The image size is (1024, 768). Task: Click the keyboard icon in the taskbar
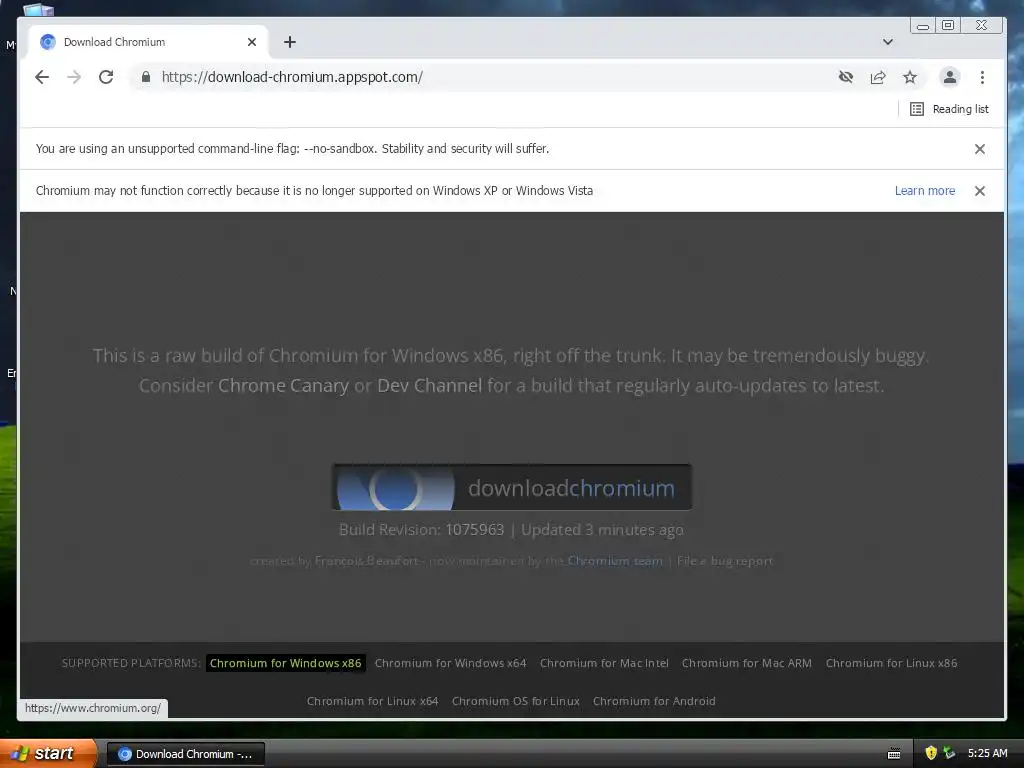pos(894,754)
